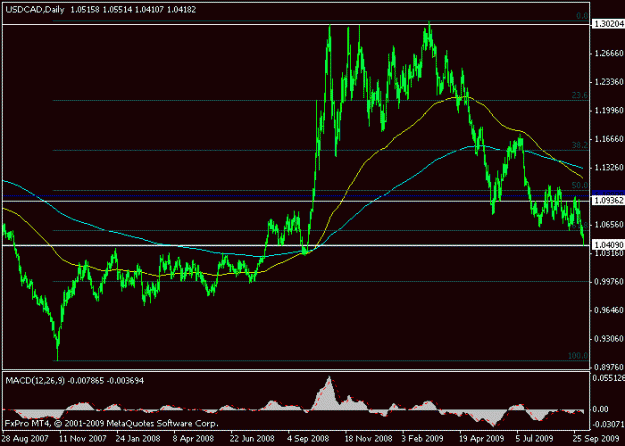Click the 1.13260 price axis label
This screenshot has width=625, height=446.
[609, 167]
